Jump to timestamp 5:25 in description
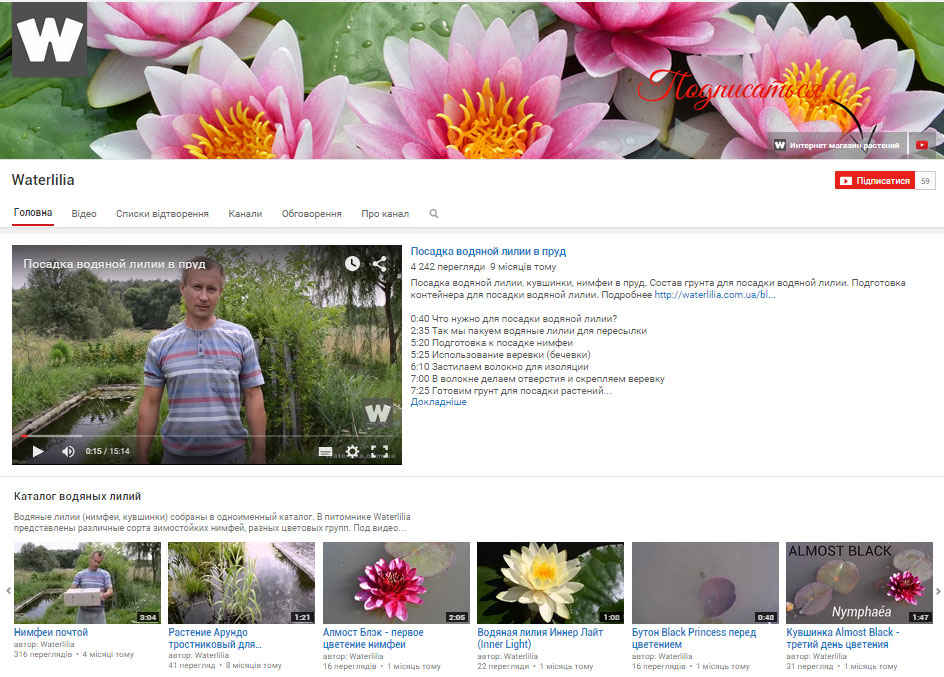This screenshot has height=677, width=944. 420,355
